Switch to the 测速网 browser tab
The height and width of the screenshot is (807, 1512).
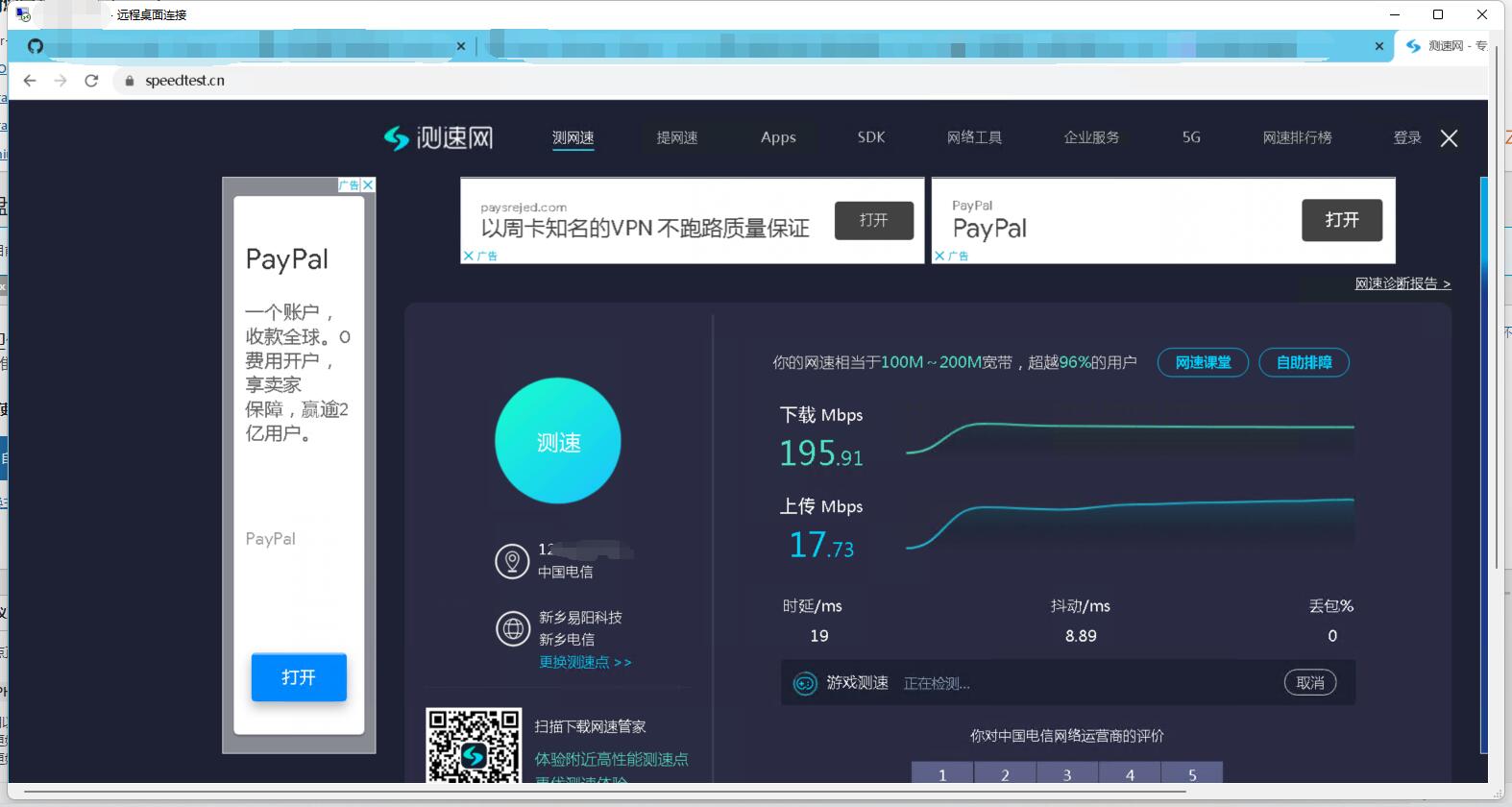pos(1446,46)
